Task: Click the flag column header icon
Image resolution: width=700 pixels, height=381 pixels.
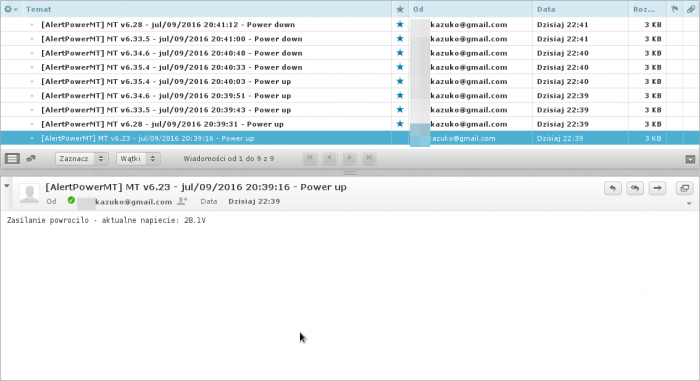Action: tap(675, 9)
